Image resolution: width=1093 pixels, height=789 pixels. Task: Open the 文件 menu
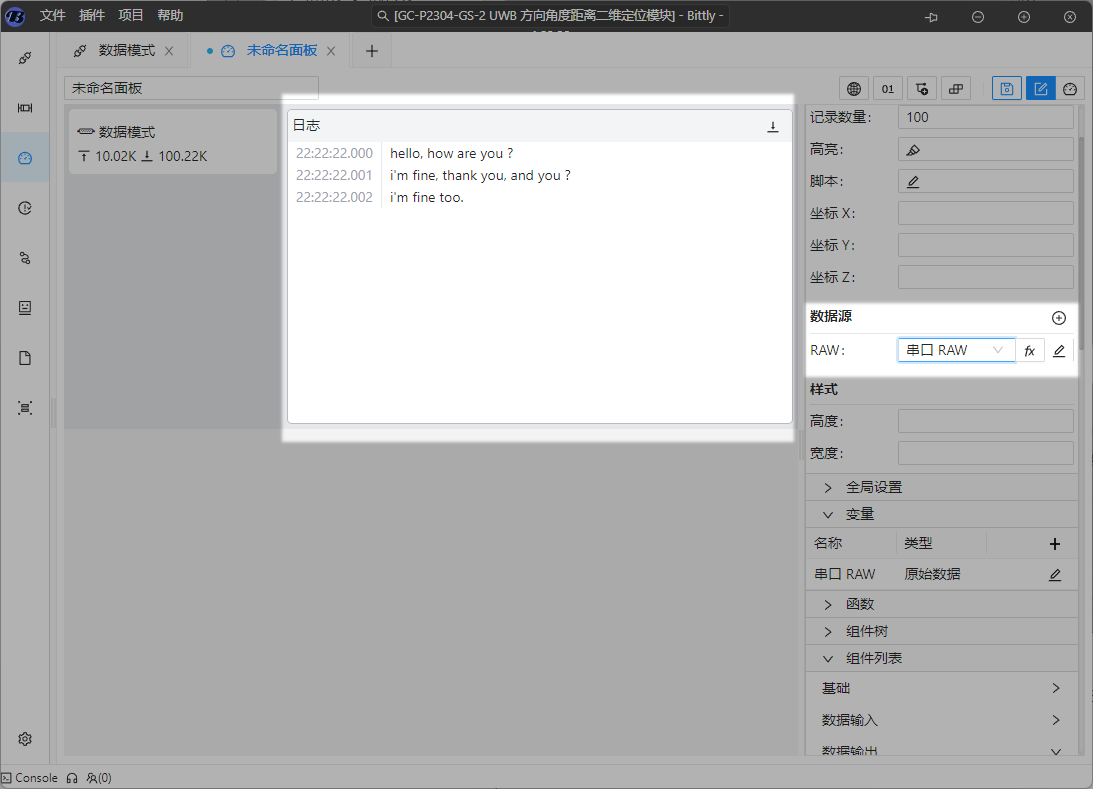[53, 15]
